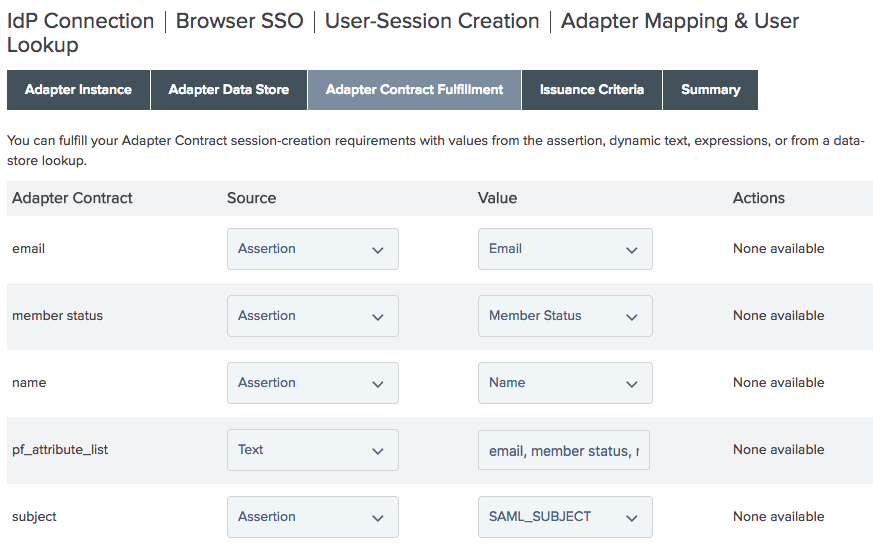Select the Adapter Contract Fulfillment tab
The width and height of the screenshot is (873, 552).
tap(414, 90)
